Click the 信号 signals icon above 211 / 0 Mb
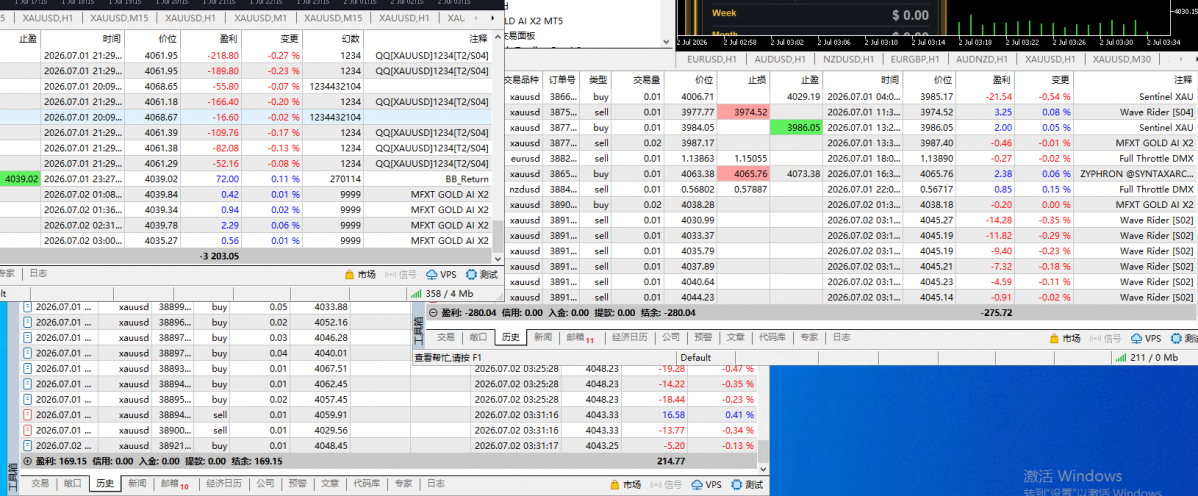The height and width of the screenshot is (496, 1198). [1096, 338]
